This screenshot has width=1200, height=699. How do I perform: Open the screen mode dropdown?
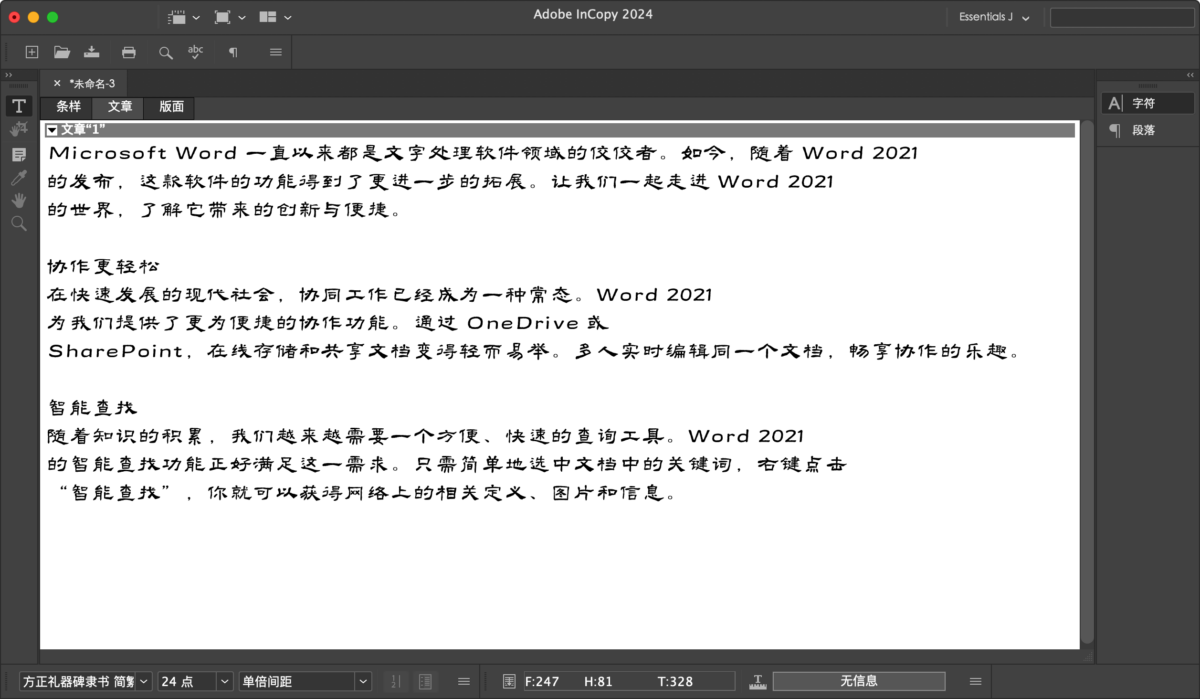[230, 17]
